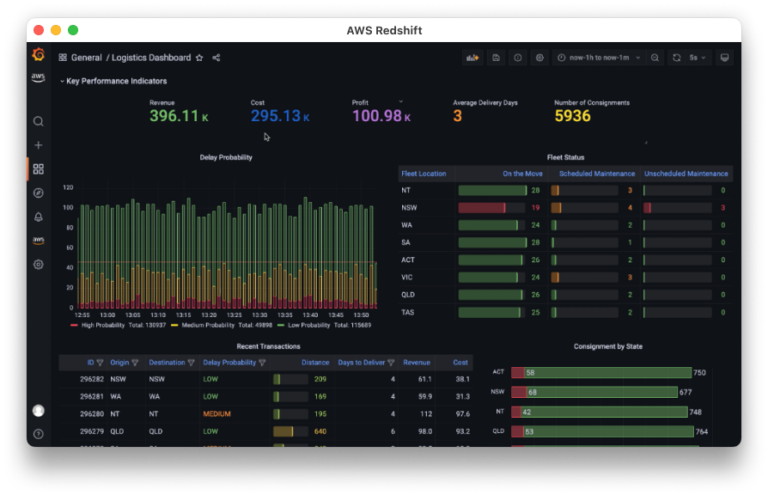Open the Alerting bell icon
This screenshot has height=495, width=768.
point(38,217)
